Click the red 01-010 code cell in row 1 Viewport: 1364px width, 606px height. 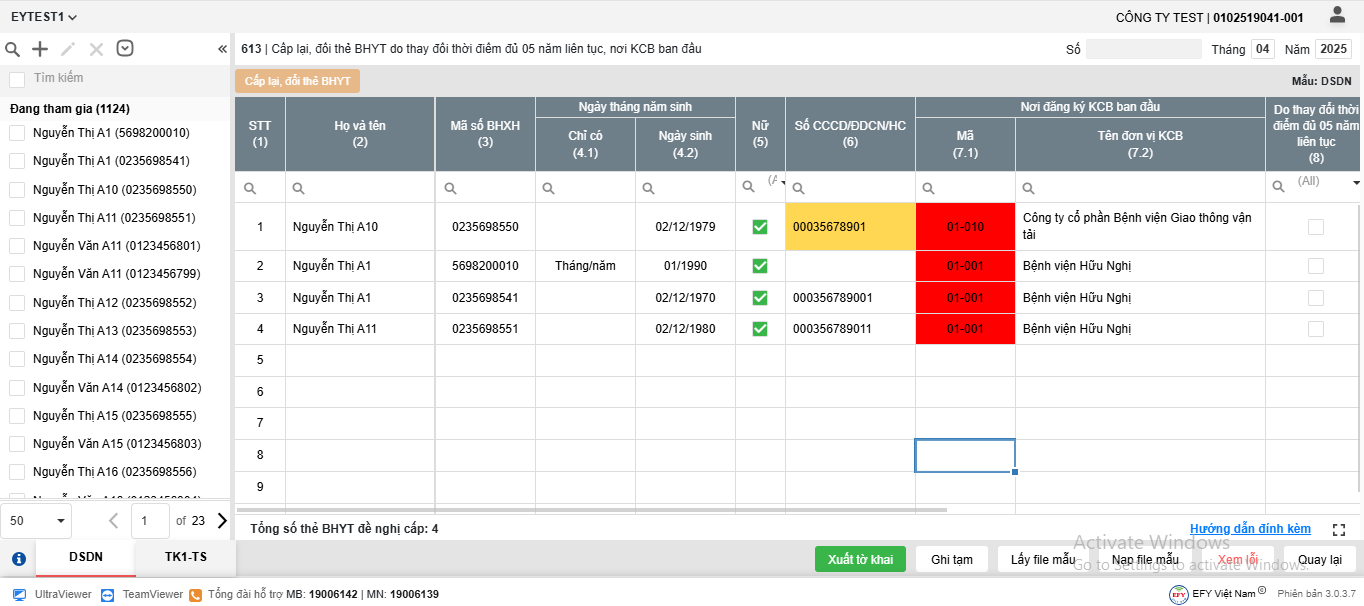click(965, 227)
